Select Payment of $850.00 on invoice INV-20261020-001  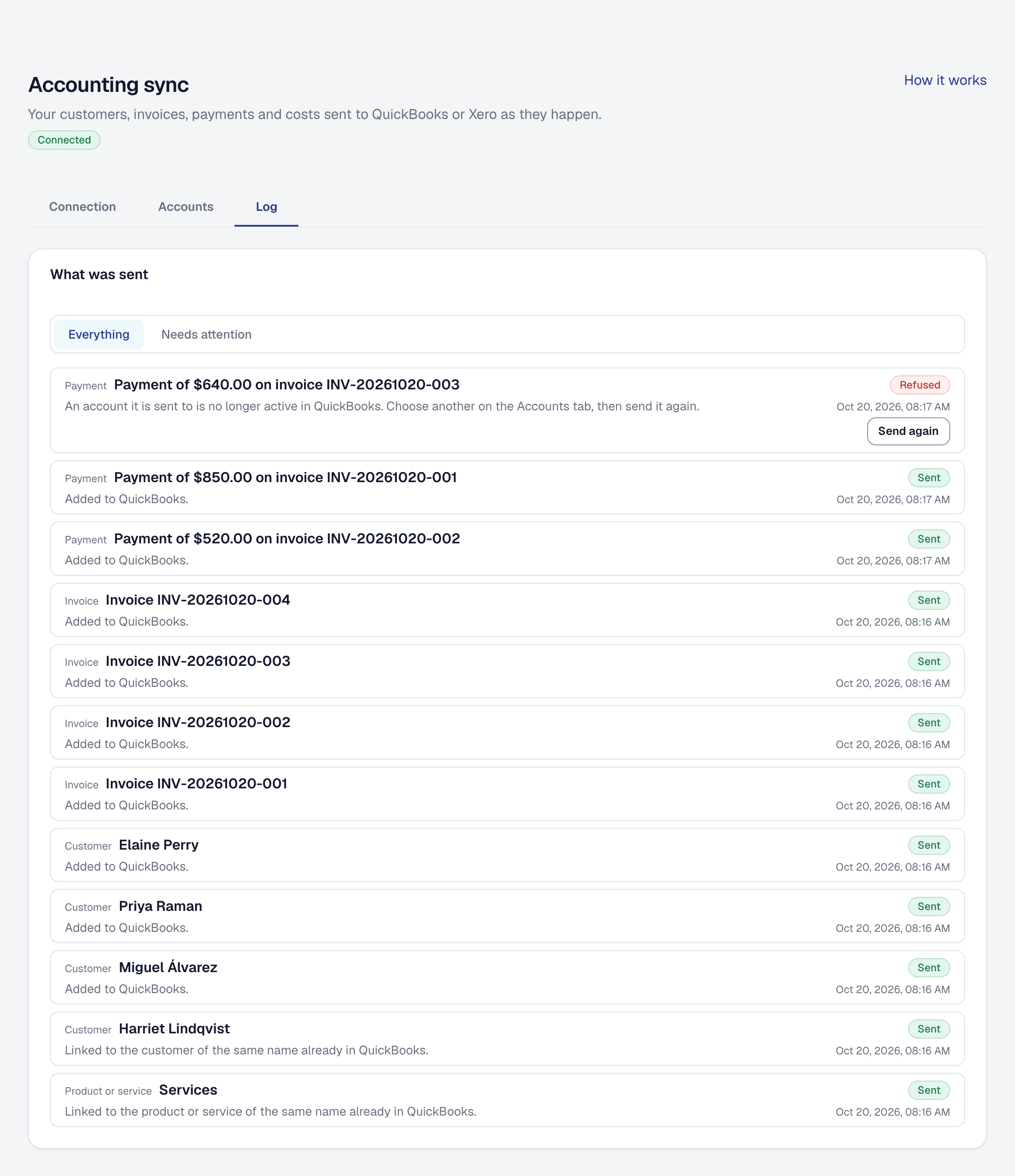pos(286,477)
